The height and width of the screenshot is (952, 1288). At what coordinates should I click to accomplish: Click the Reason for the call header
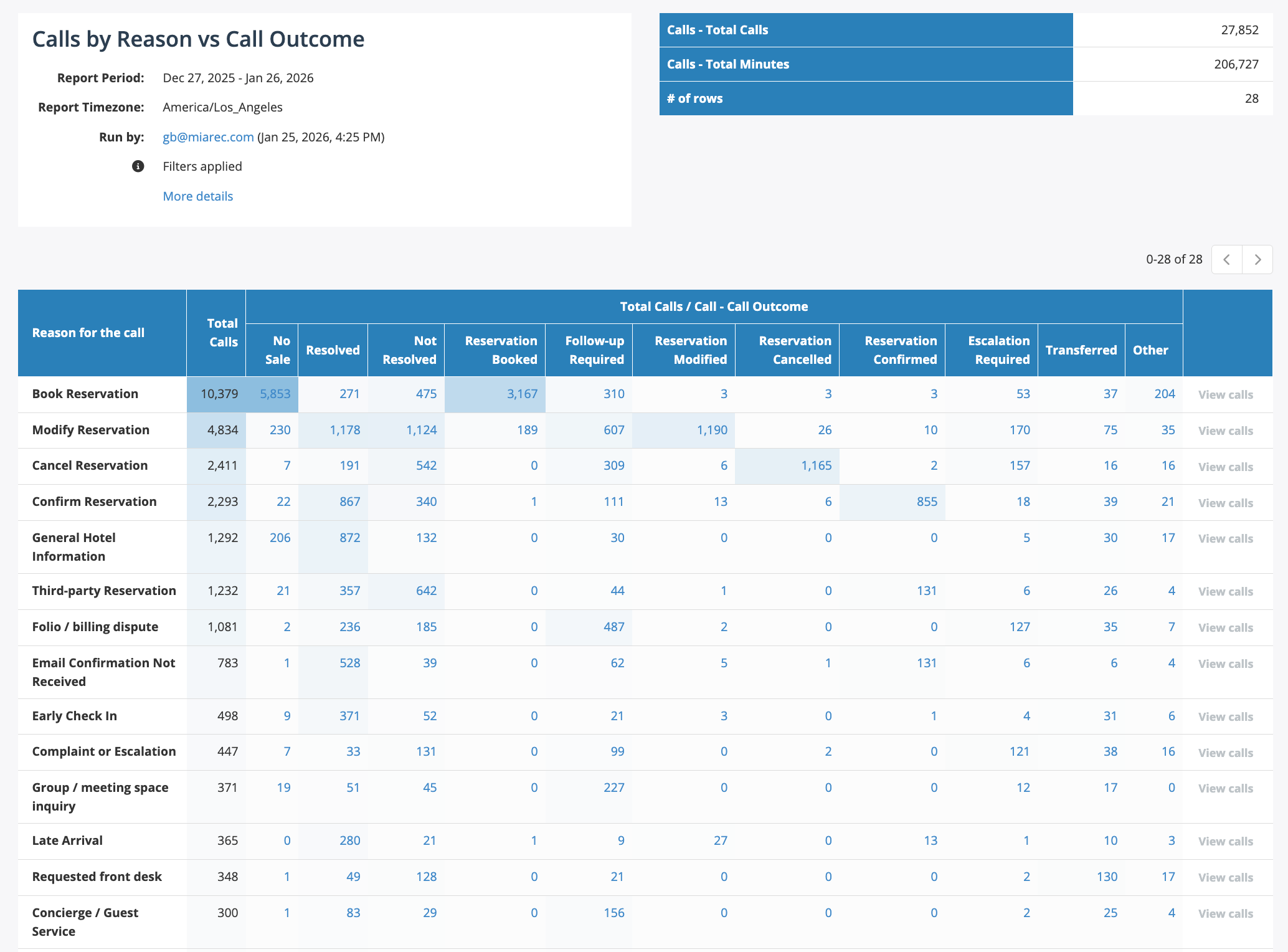click(x=88, y=333)
